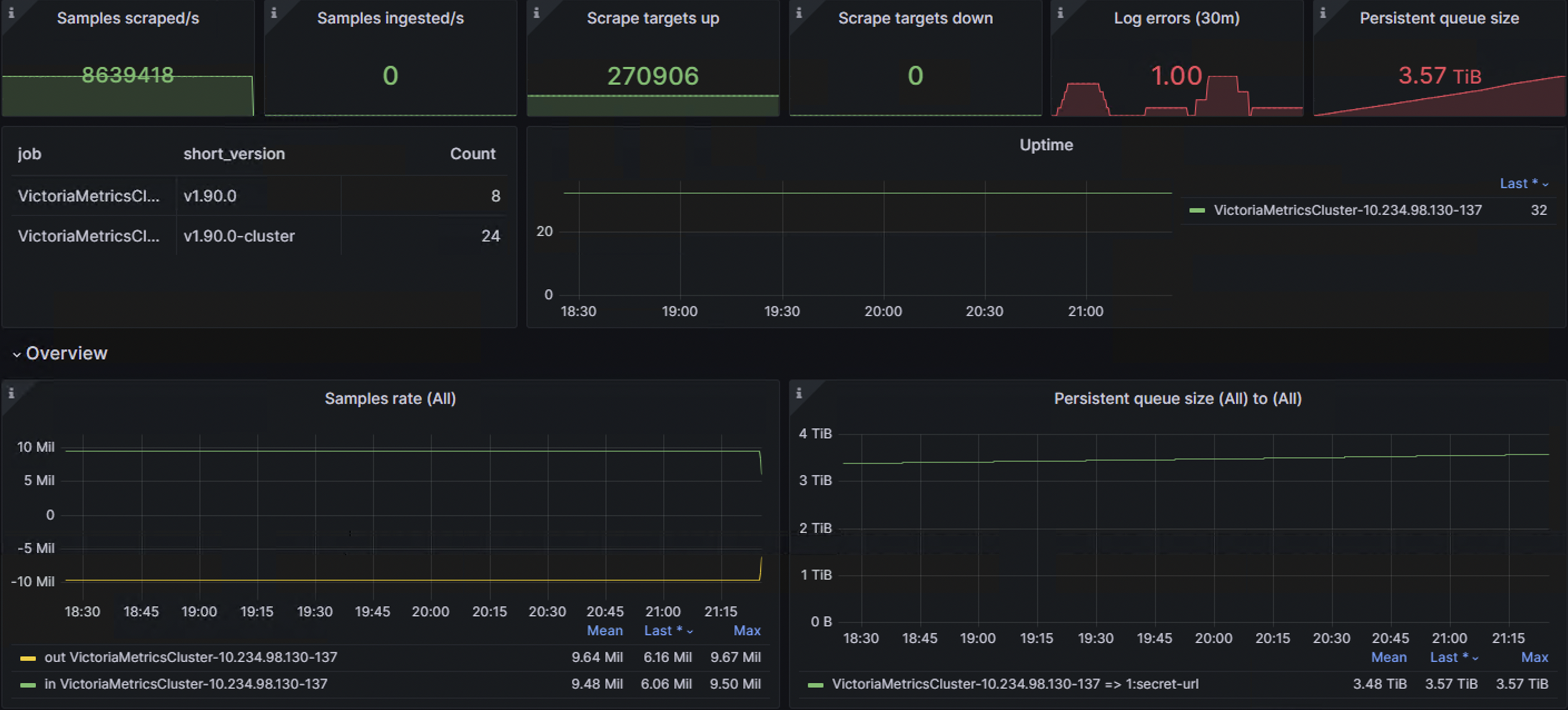Click the Mean column header in Samples rate legend
The width and height of the screenshot is (1568, 710).
604,631
